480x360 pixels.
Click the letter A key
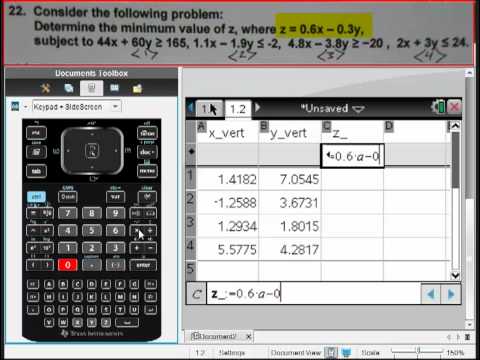click(49, 284)
